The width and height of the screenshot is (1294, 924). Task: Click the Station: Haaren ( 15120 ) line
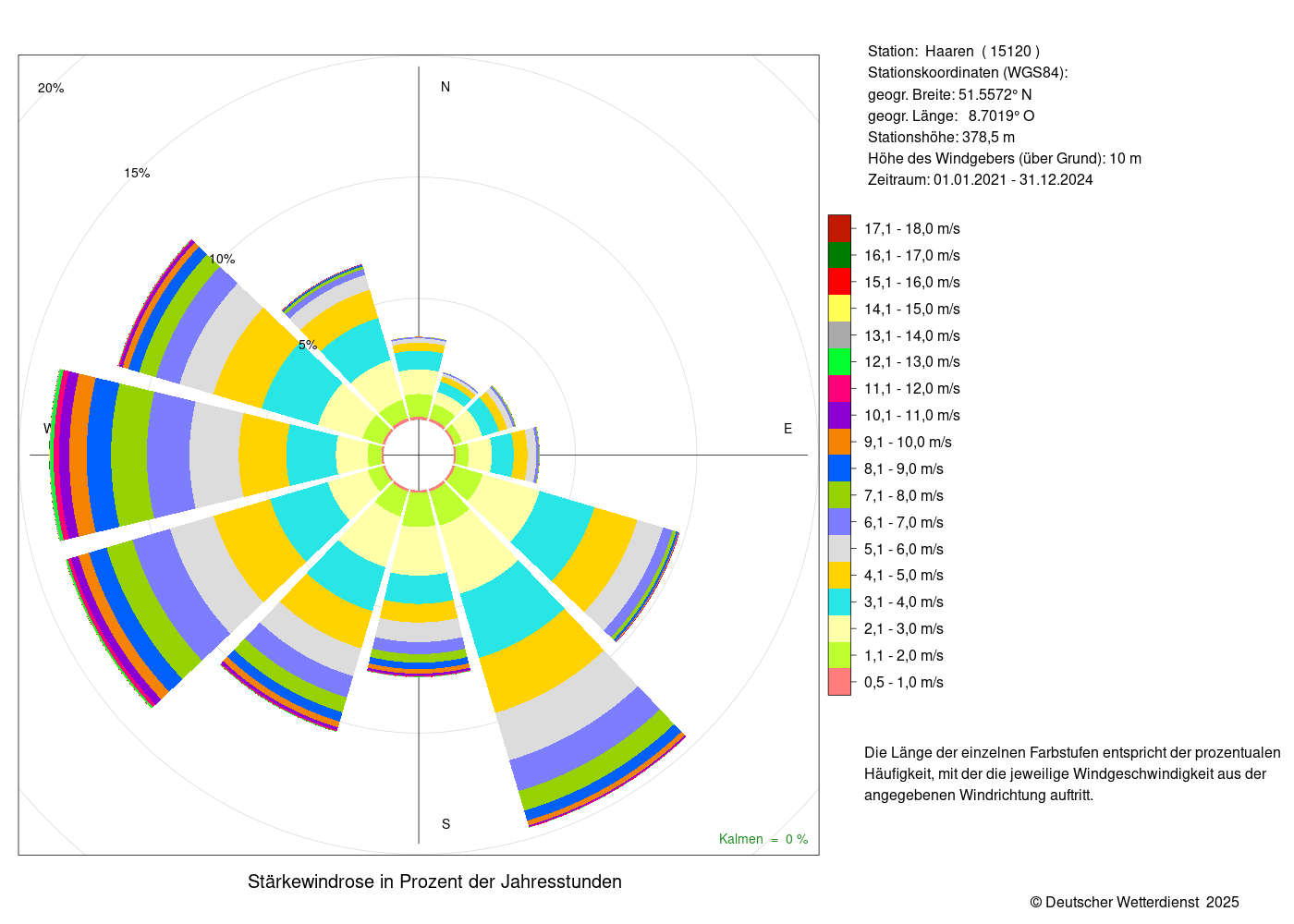coord(954,52)
